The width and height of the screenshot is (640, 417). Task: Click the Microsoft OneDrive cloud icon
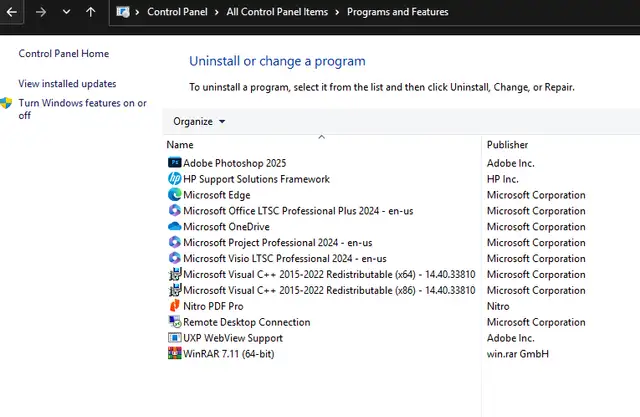pos(175,226)
